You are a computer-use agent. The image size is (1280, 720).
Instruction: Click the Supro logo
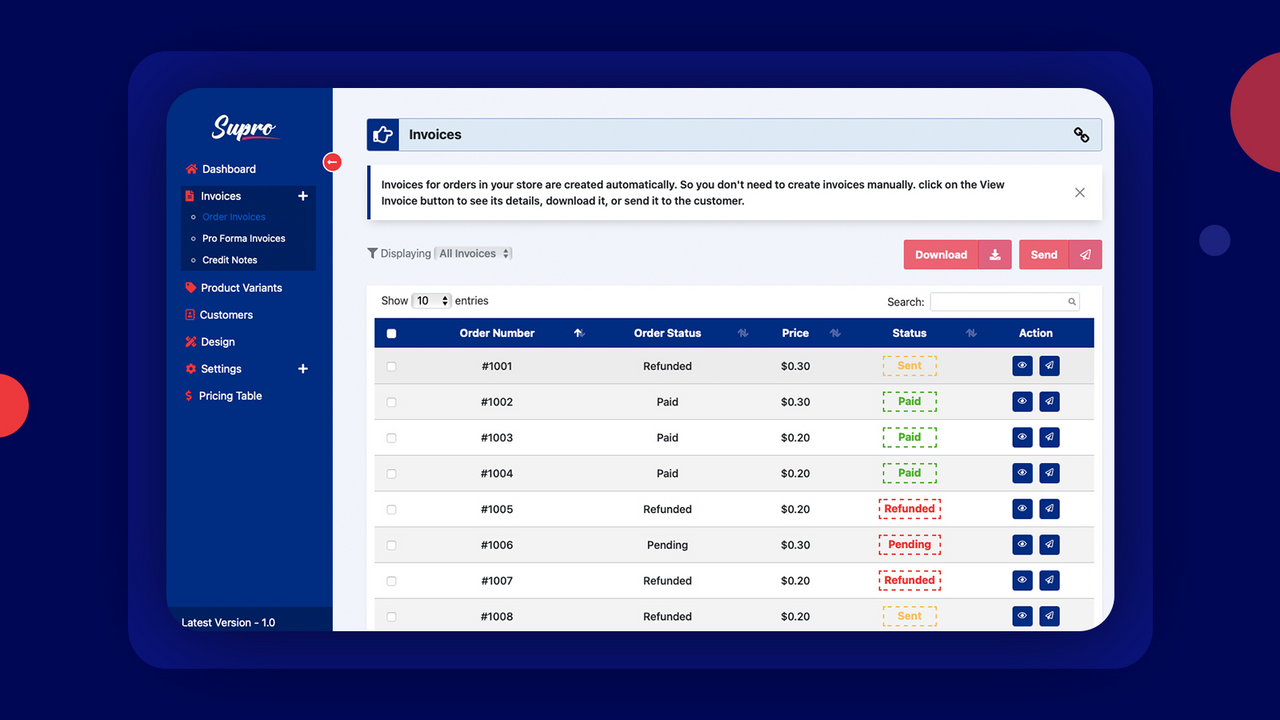tap(244, 128)
